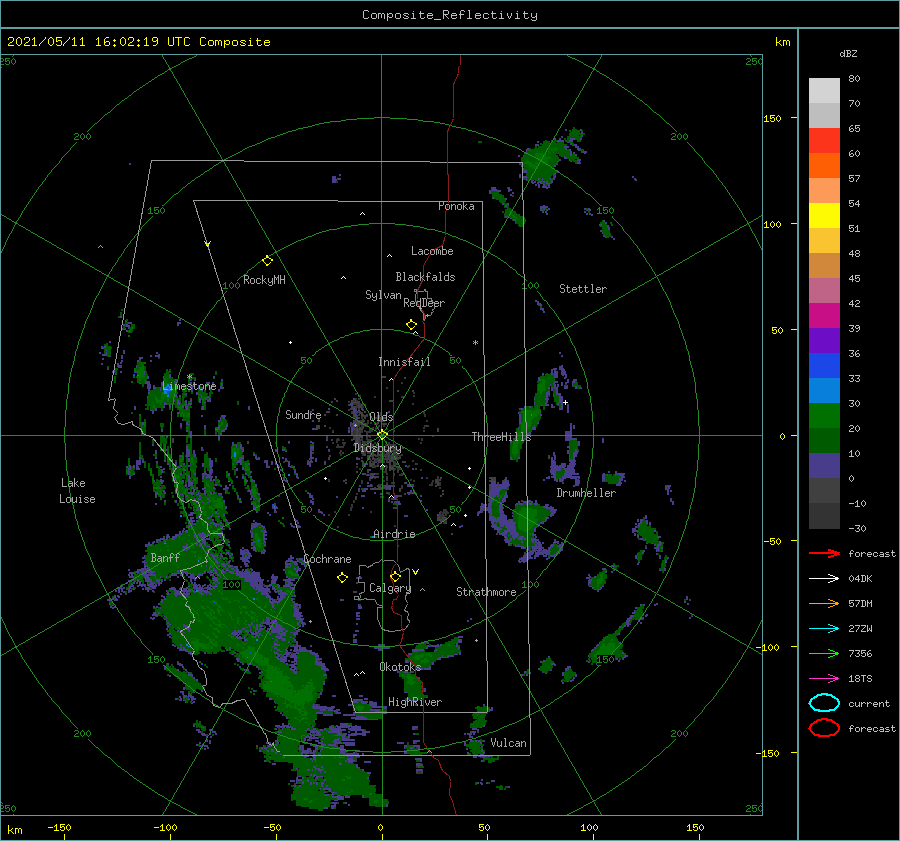This screenshot has height=841, width=900.
Task: Click the magenta 18TS arrow legend icon
Action: pos(824,679)
